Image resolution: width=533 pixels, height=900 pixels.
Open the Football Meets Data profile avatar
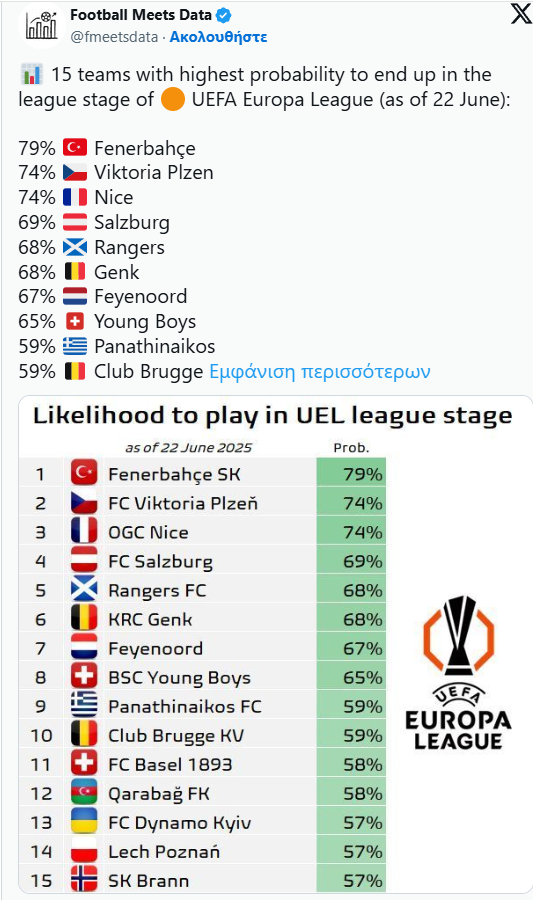(x=41, y=26)
